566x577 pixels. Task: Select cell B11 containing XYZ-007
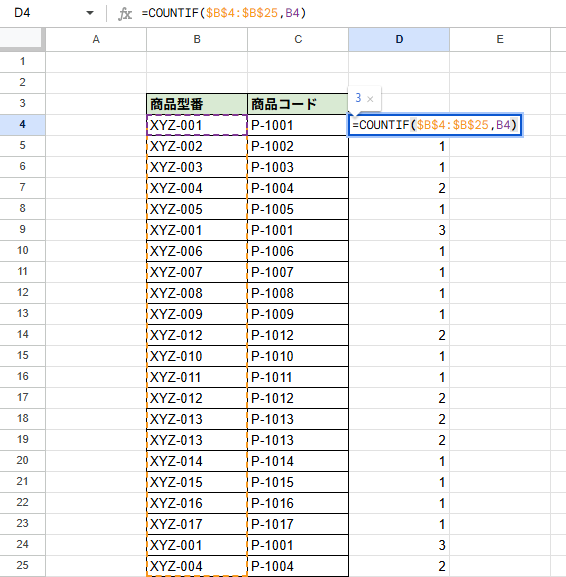click(x=197, y=272)
